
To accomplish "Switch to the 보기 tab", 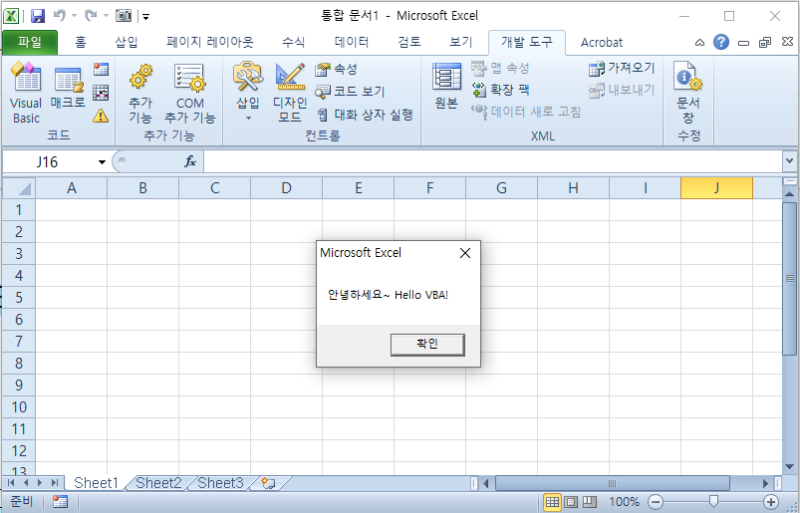I will point(461,42).
